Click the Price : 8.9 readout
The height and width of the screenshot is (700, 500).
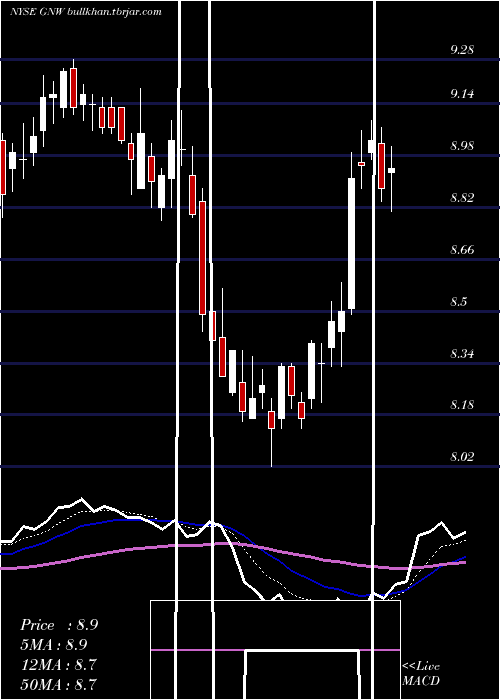tap(59, 625)
